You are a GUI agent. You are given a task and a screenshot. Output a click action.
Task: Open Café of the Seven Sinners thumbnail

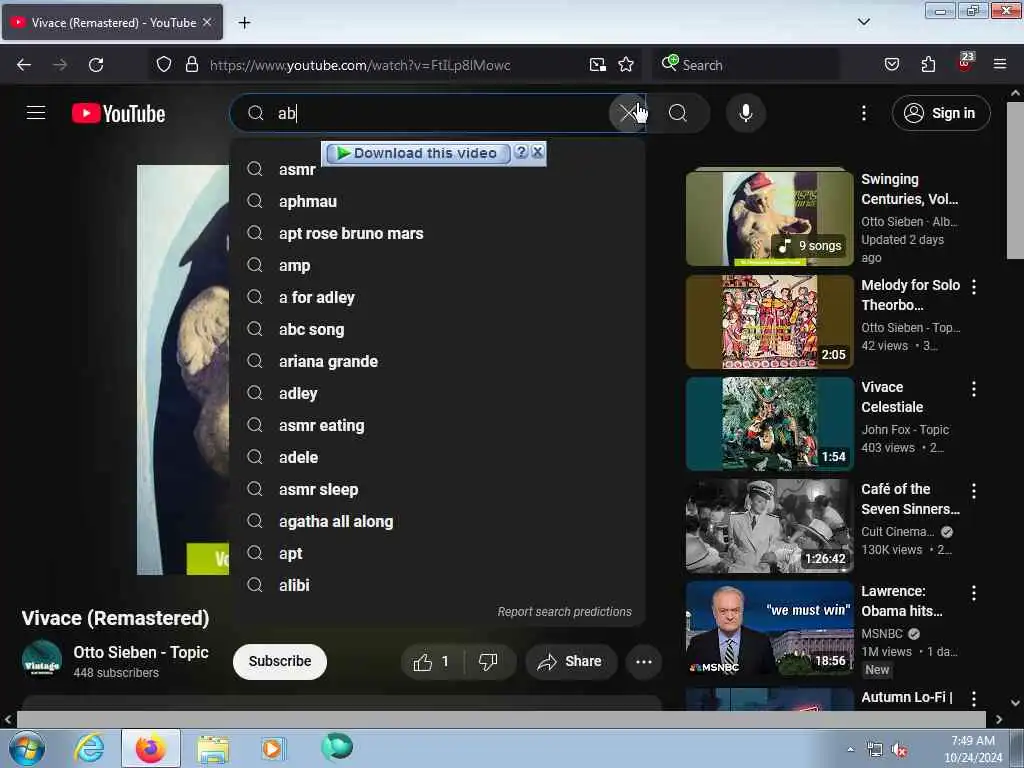tap(769, 526)
